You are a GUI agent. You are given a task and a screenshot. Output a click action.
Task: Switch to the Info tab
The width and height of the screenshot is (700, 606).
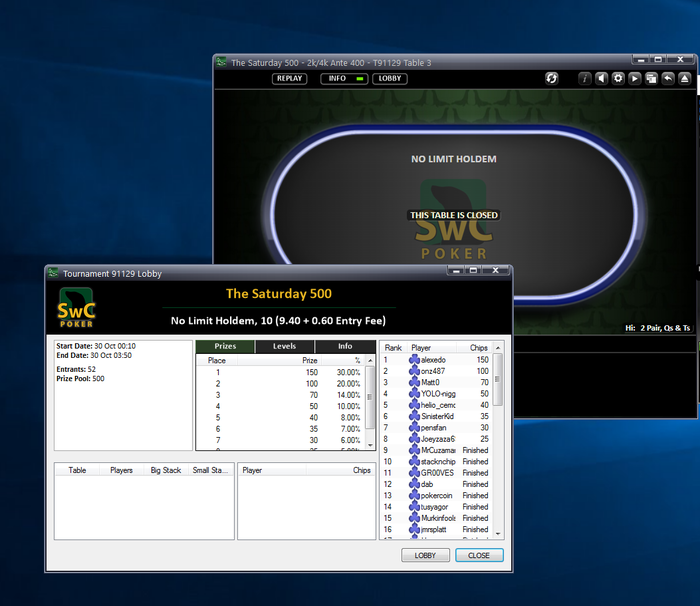point(345,346)
